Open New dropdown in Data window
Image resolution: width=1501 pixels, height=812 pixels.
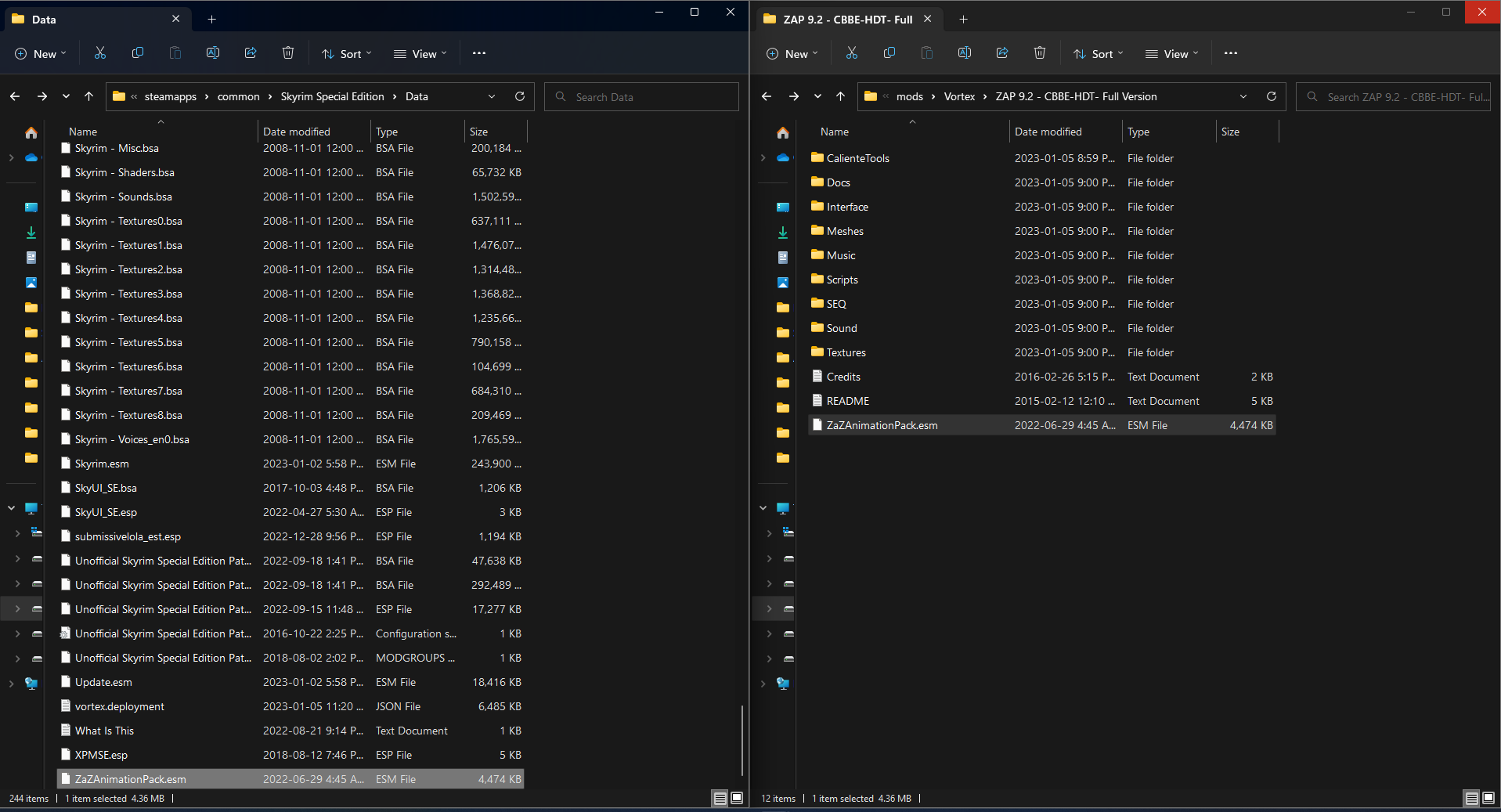click(41, 54)
